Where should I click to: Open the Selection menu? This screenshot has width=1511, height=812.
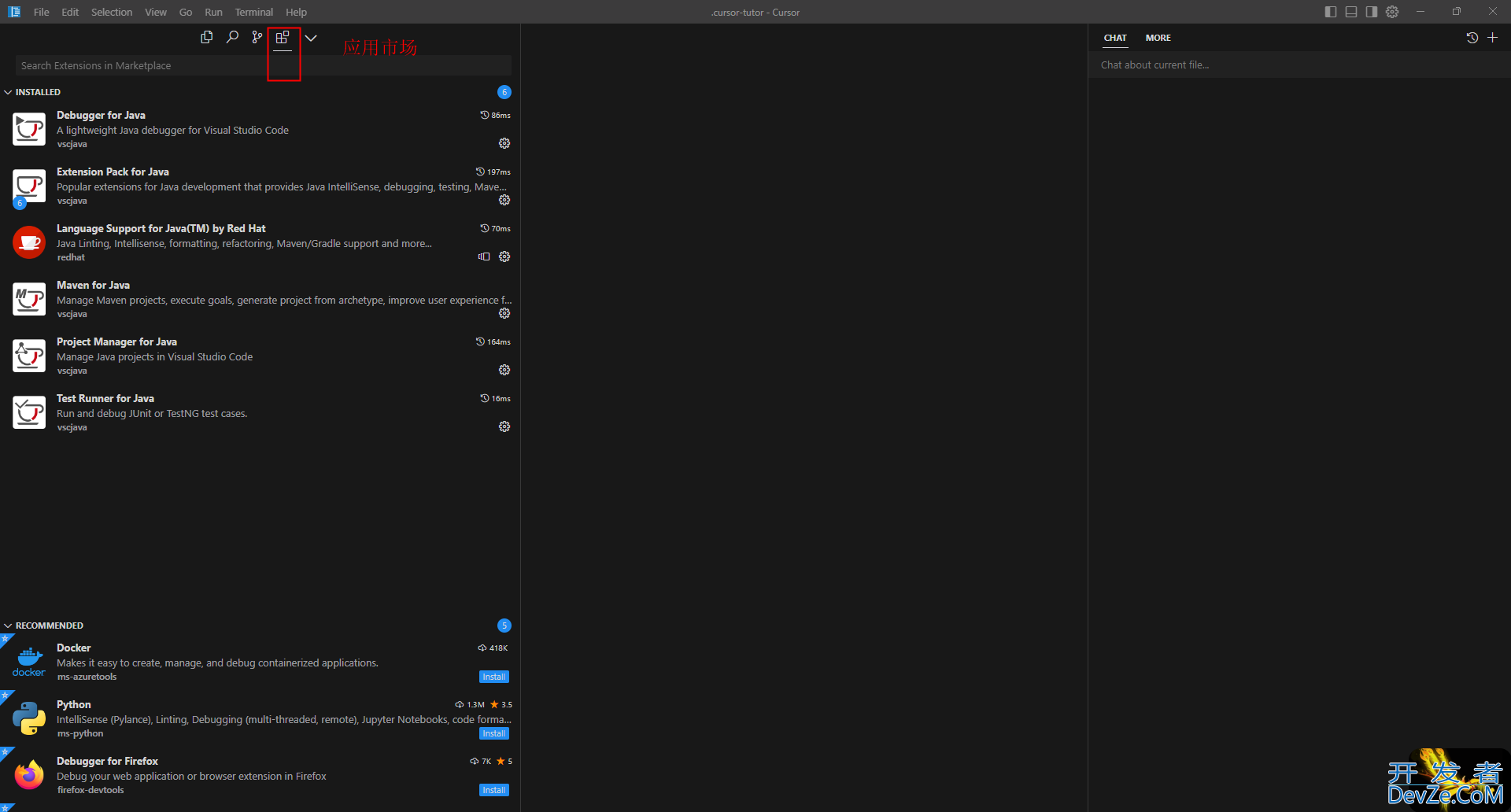click(112, 12)
